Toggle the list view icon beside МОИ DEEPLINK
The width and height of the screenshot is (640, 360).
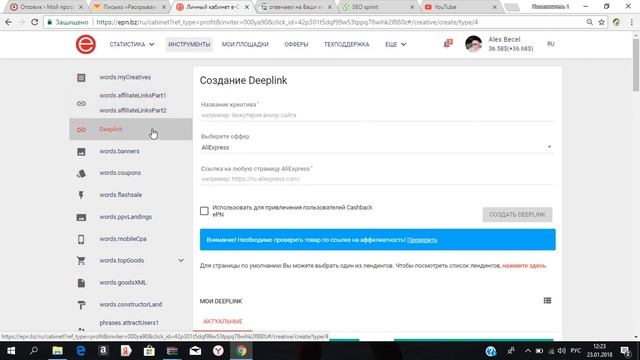[x=547, y=301]
